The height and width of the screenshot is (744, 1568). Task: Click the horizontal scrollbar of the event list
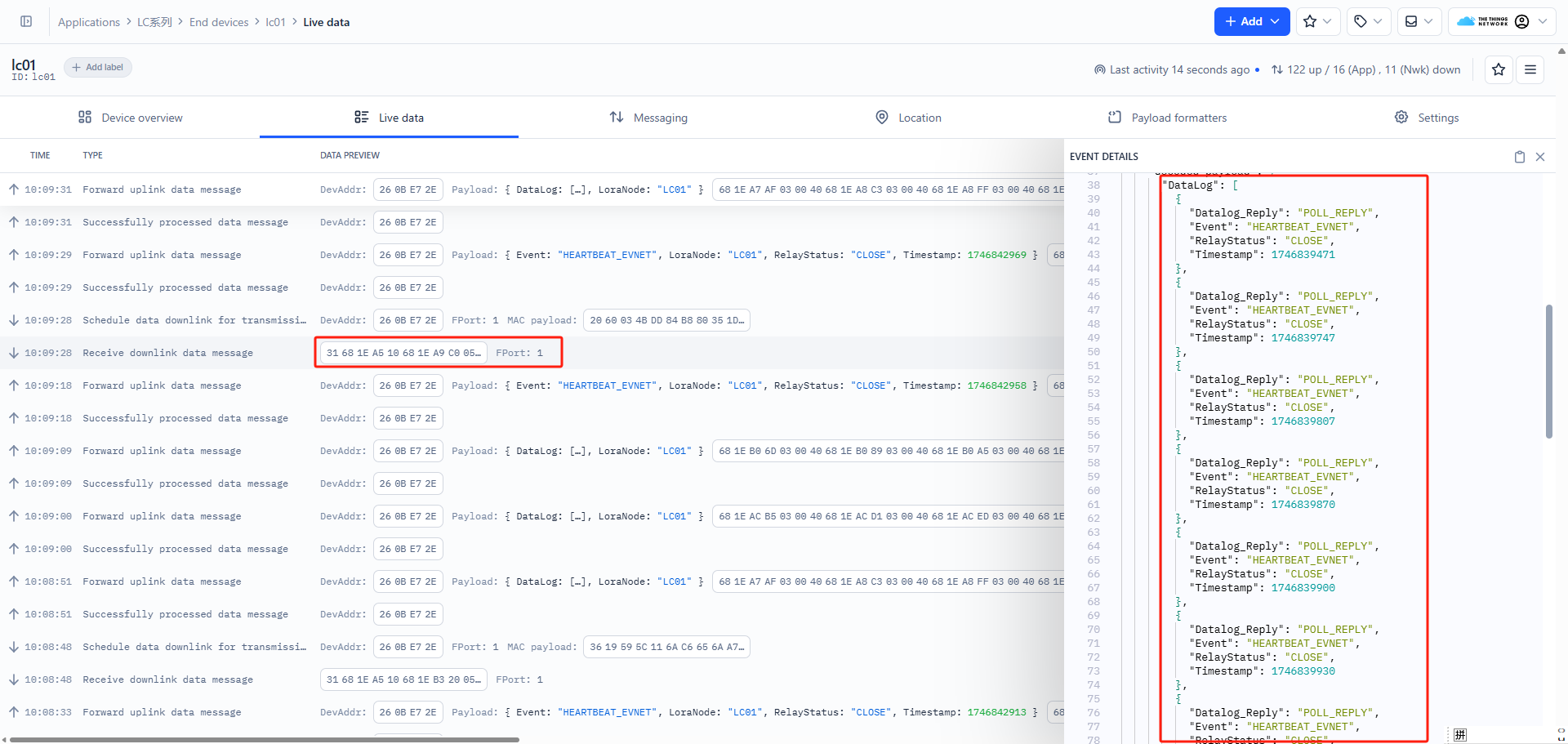coord(265,740)
